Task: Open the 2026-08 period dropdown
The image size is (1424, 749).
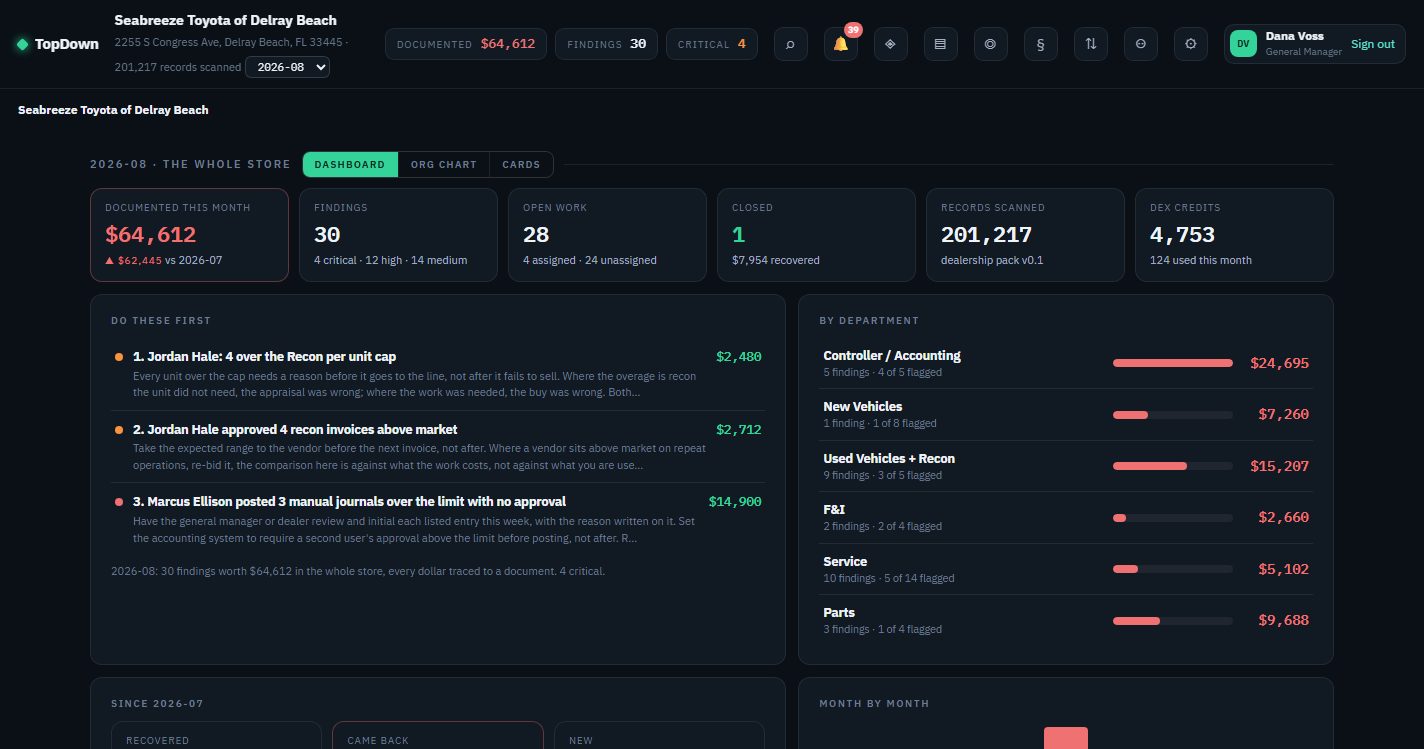Action: pos(287,67)
